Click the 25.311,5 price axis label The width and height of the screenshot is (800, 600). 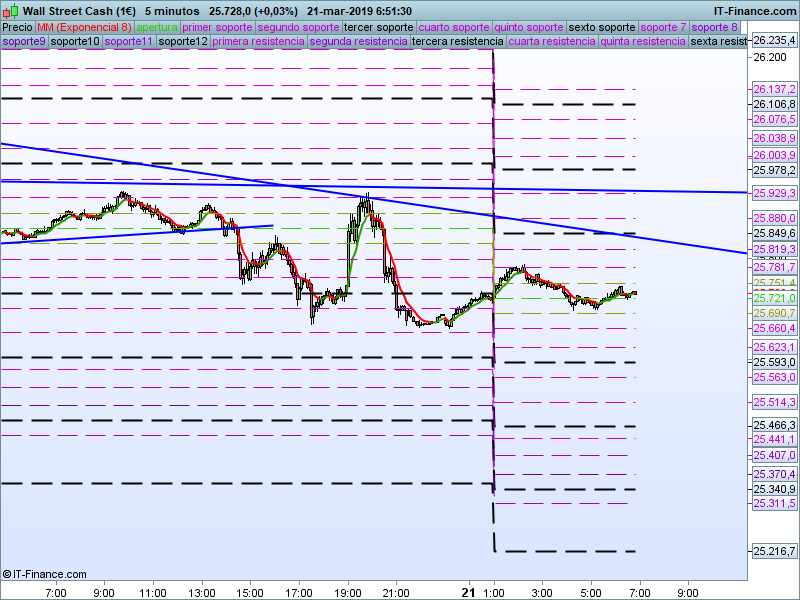pos(774,504)
